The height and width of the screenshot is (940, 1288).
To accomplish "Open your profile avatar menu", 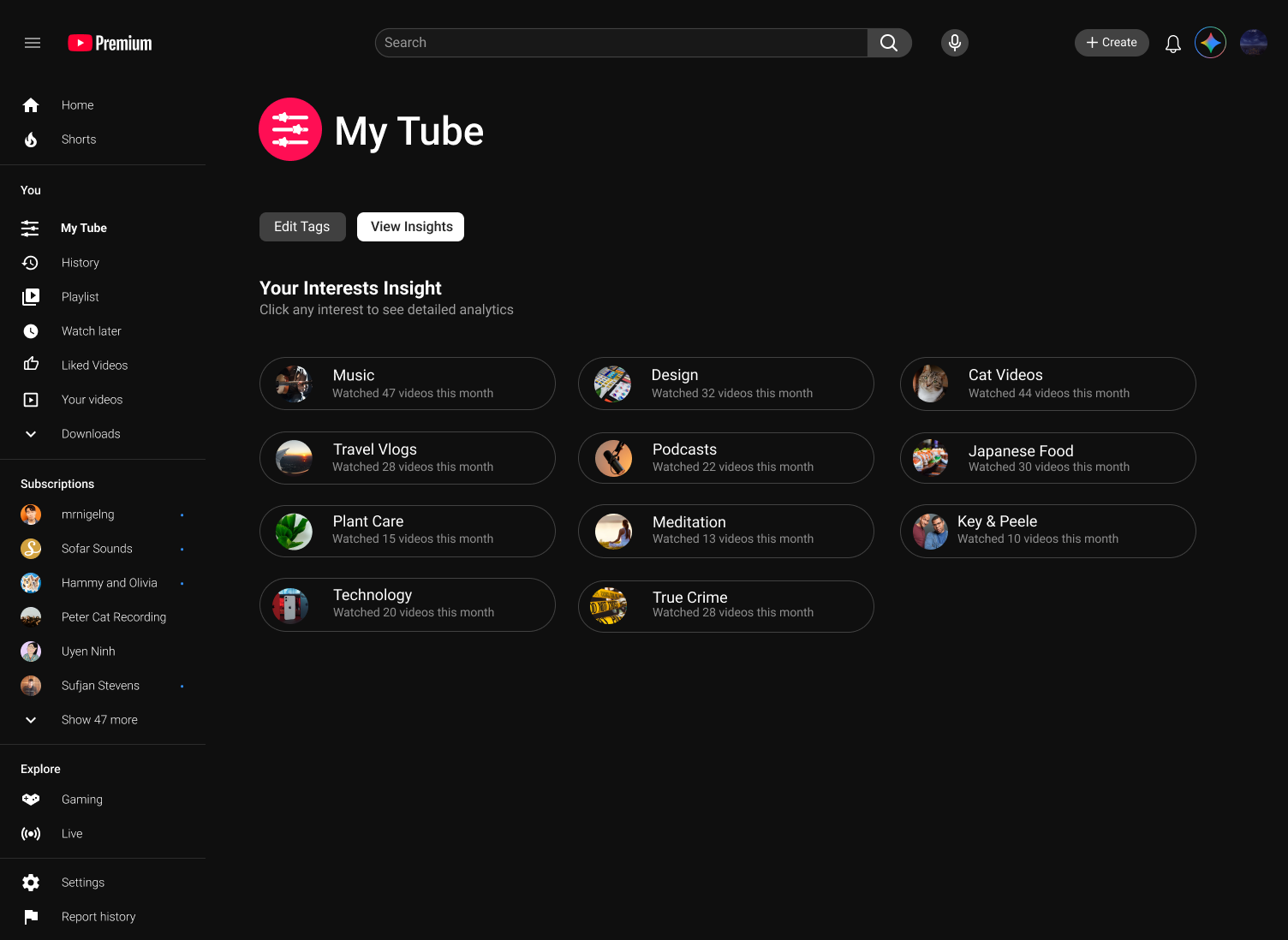I will tap(1253, 42).
